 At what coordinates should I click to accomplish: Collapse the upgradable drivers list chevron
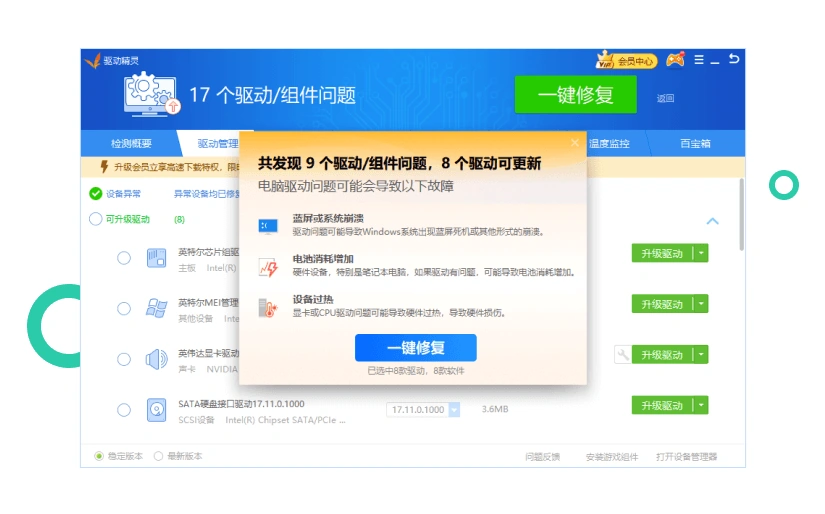click(x=712, y=221)
